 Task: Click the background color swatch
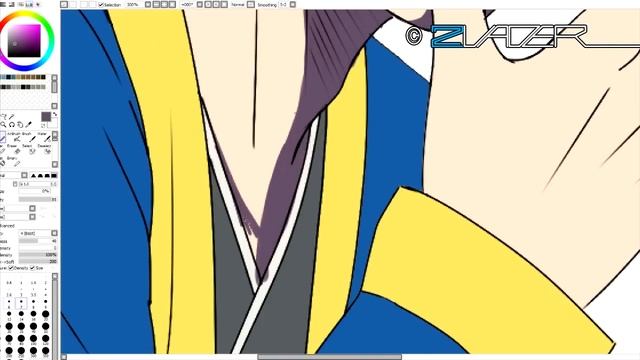53,124
